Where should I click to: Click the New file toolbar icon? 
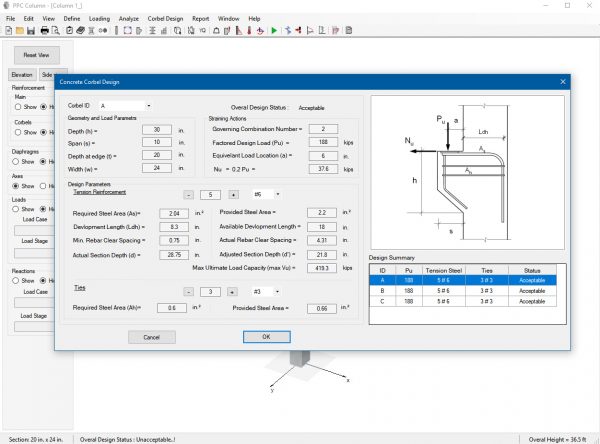click(x=7, y=31)
